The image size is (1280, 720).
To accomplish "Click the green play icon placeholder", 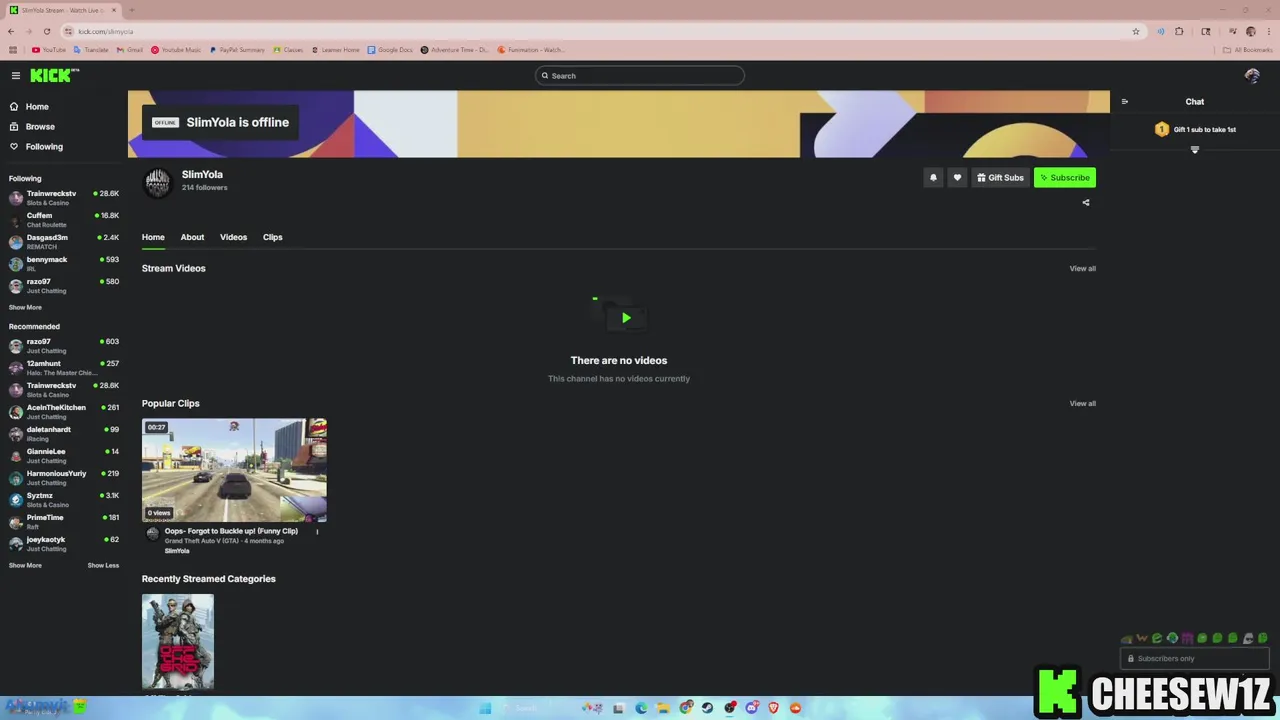I will [x=625, y=318].
